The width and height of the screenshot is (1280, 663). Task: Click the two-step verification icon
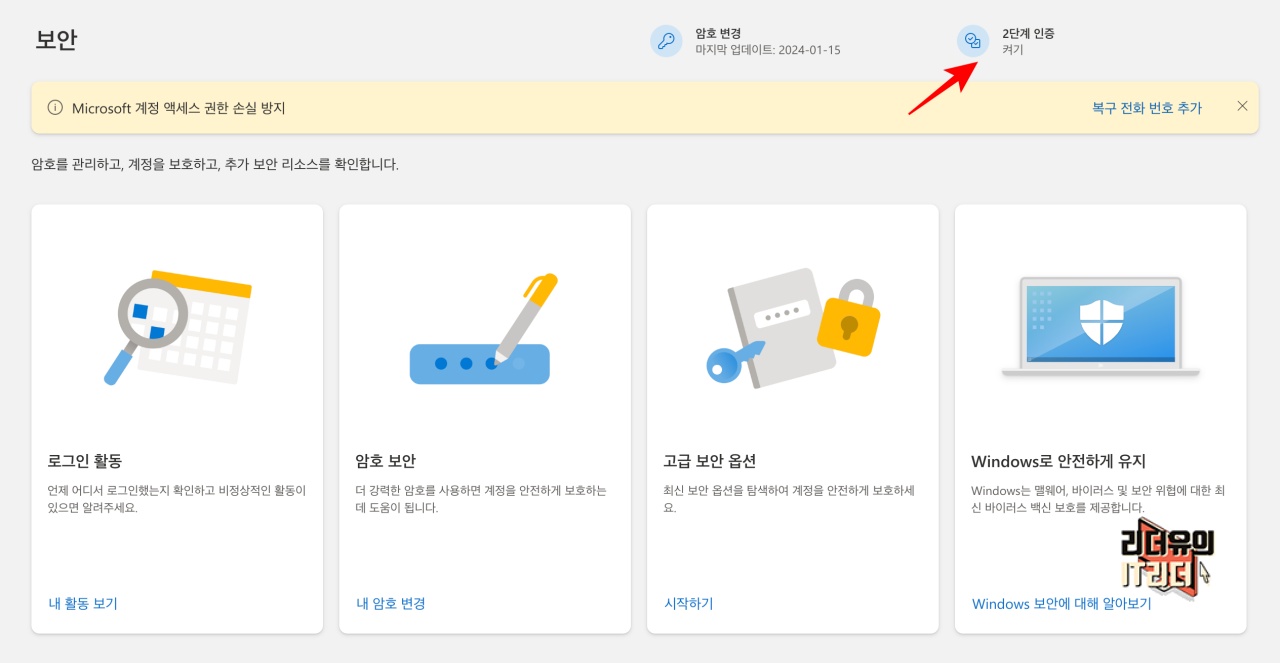(973, 41)
